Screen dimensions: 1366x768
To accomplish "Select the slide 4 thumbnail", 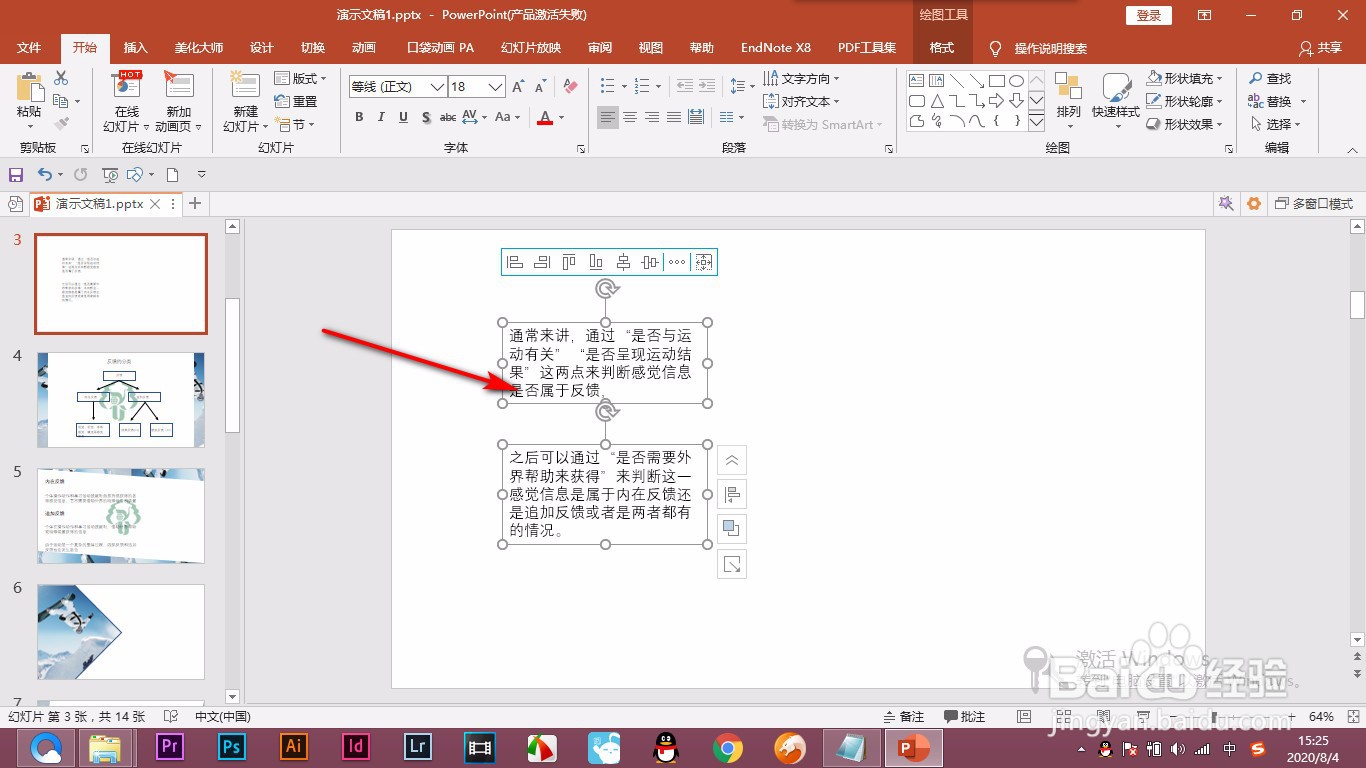I will pos(121,400).
